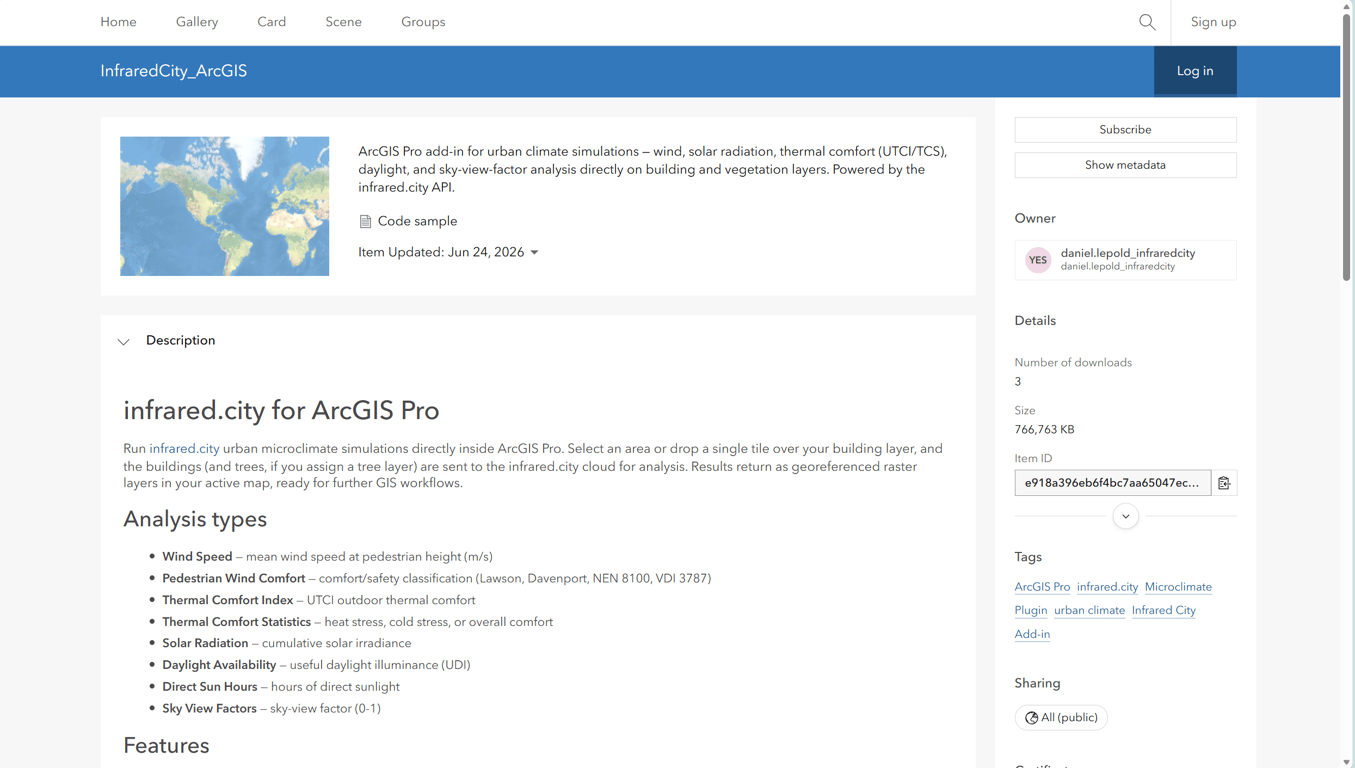
Task: Click the Solar Radiation list item
Action: coord(286,644)
